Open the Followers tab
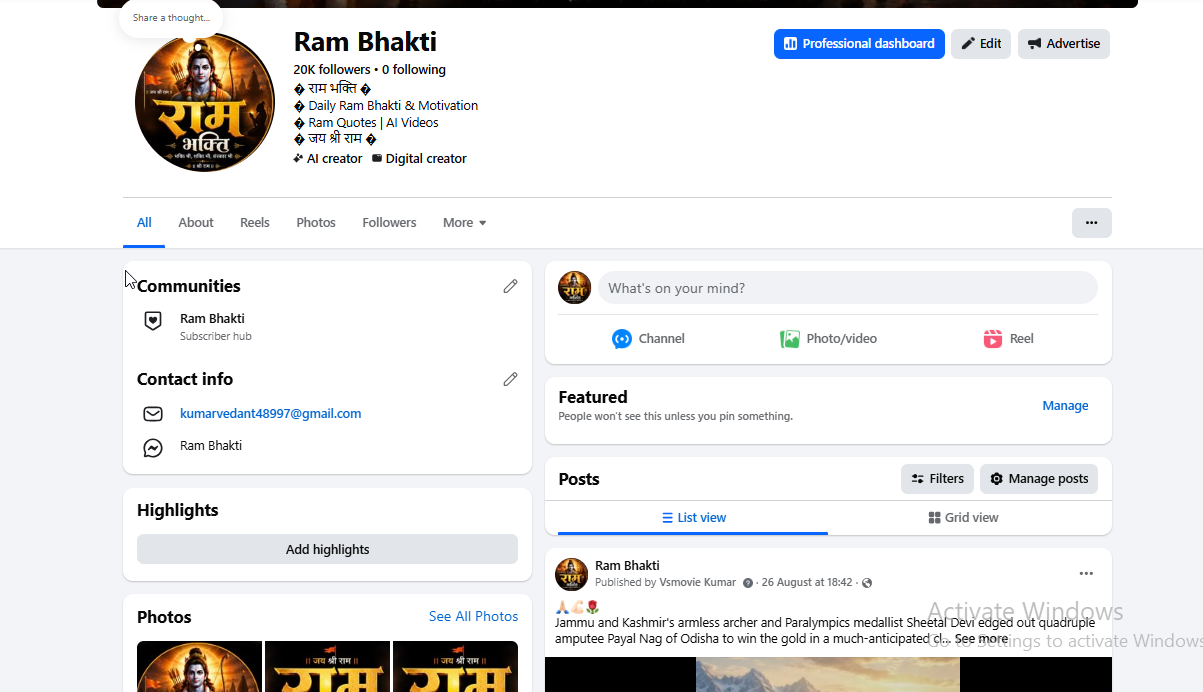The image size is (1203, 692). (389, 222)
